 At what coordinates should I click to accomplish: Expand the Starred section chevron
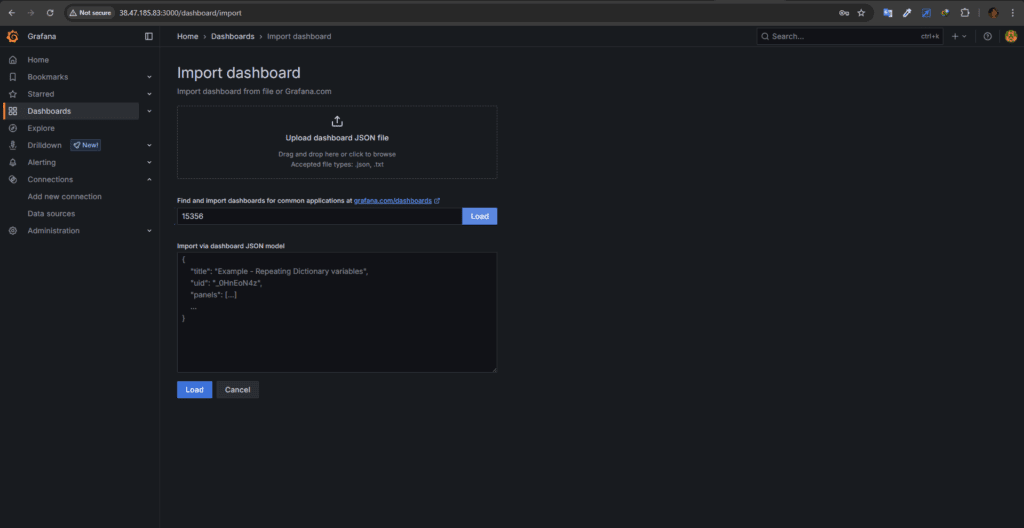149,94
